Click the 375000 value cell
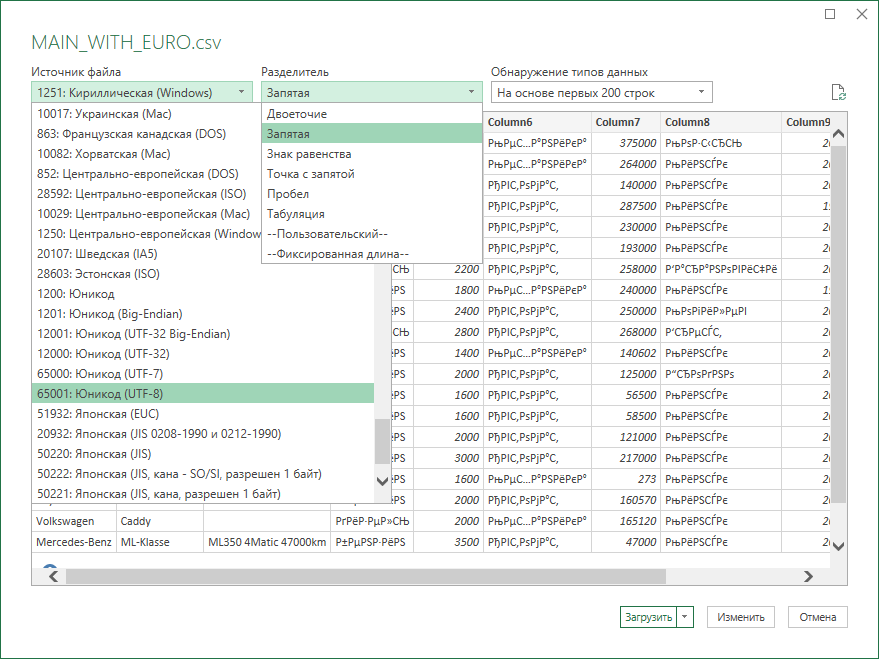Viewport: 879px width, 659px height. tap(626, 143)
